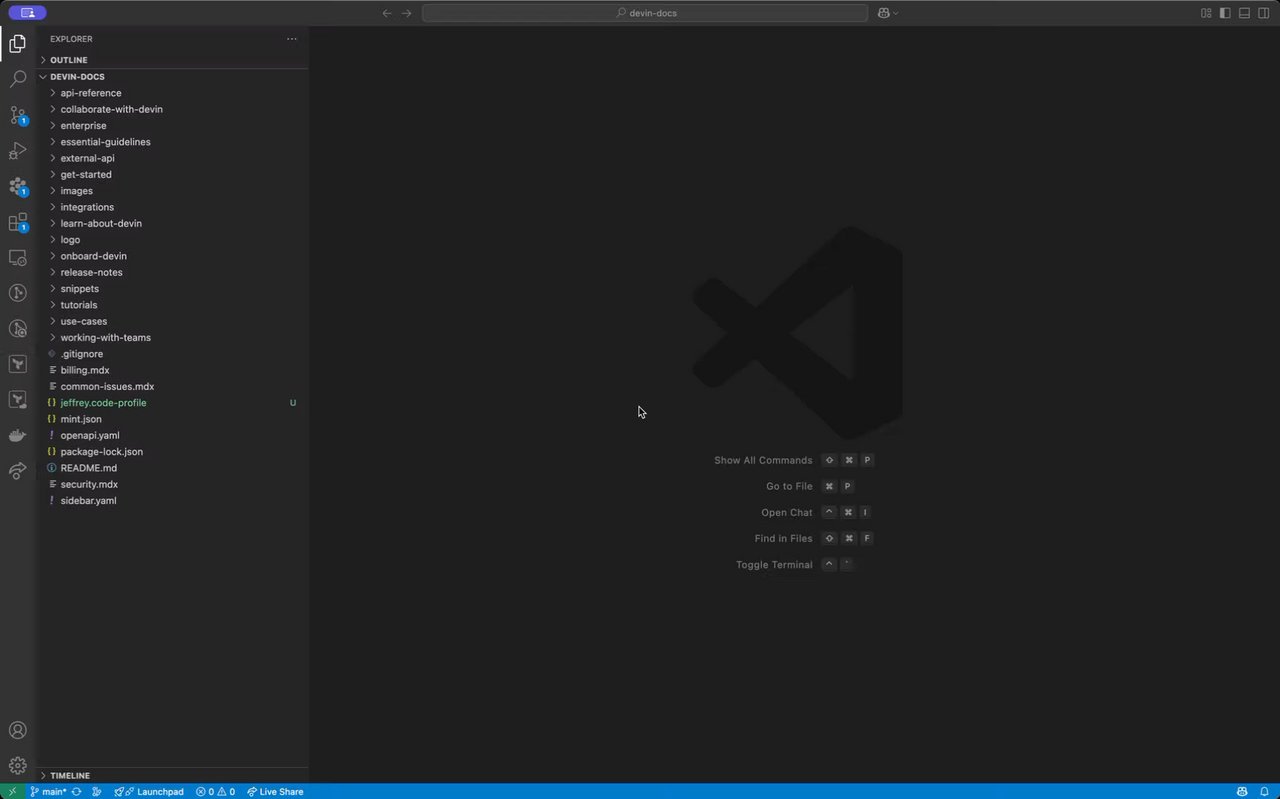Open the Remote Explorer view
Image resolution: width=1280 pixels, height=799 pixels.
[18, 258]
